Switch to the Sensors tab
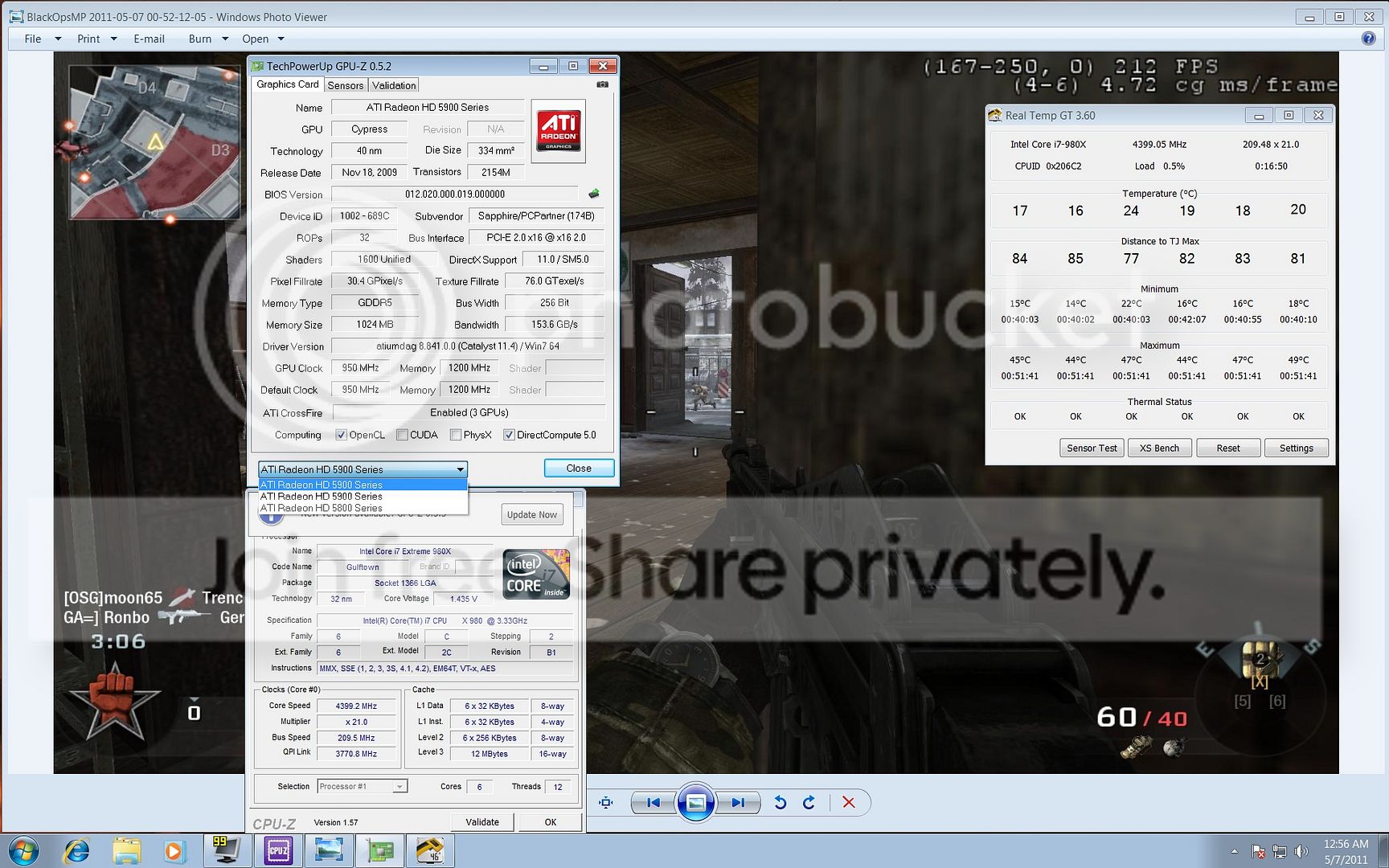 (346, 85)
